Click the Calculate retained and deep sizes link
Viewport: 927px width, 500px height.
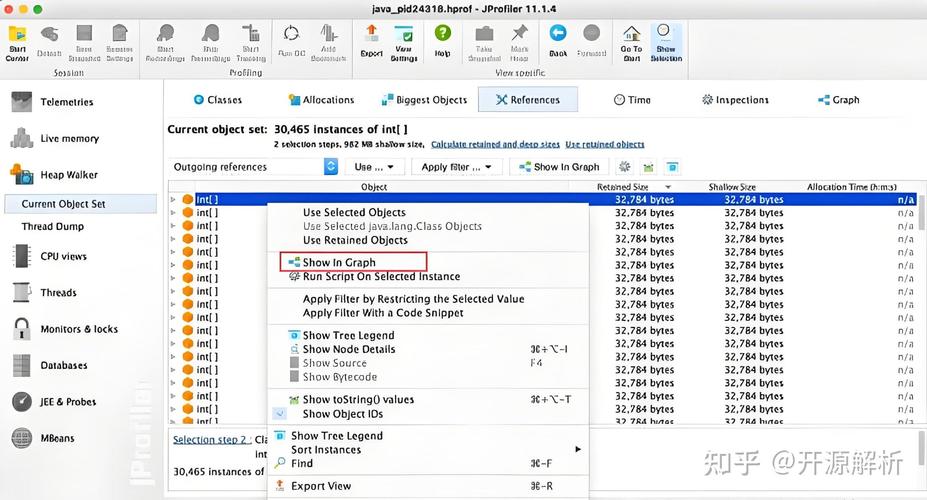tap(495, 144)
